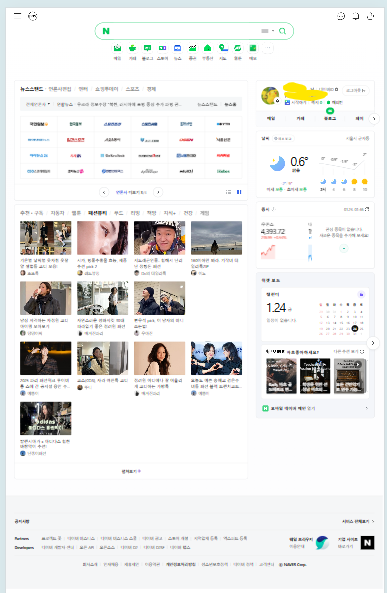Select the bold Fashion/Beauty content tab
Image resolution: width=387 pixels, height=593 pixels.
click(98, 213)
